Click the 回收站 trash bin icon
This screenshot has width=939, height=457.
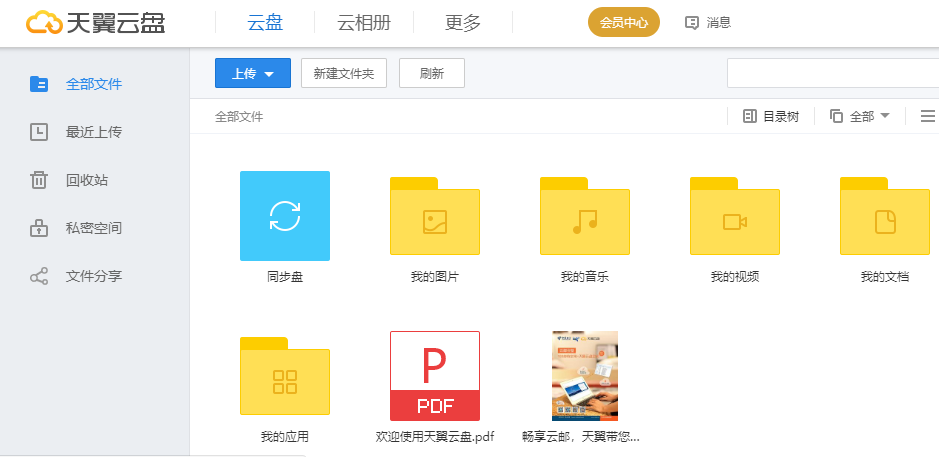pyautogui.click(x=39, y=180)
